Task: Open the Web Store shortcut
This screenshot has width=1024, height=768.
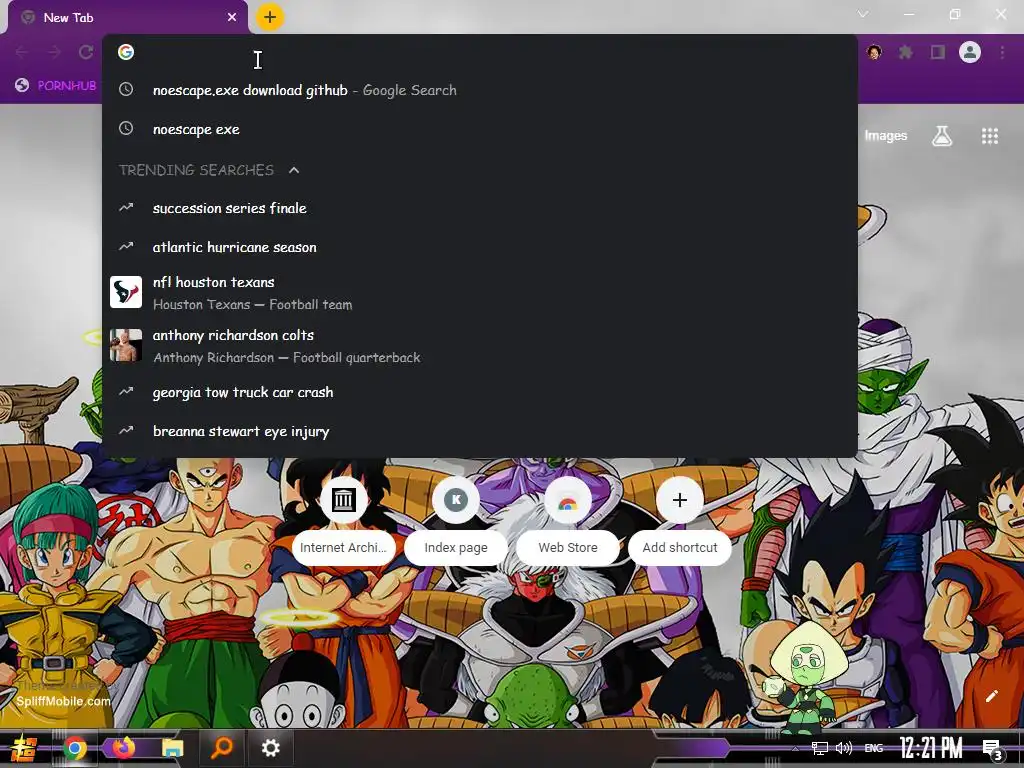Action: pos(568,522)
